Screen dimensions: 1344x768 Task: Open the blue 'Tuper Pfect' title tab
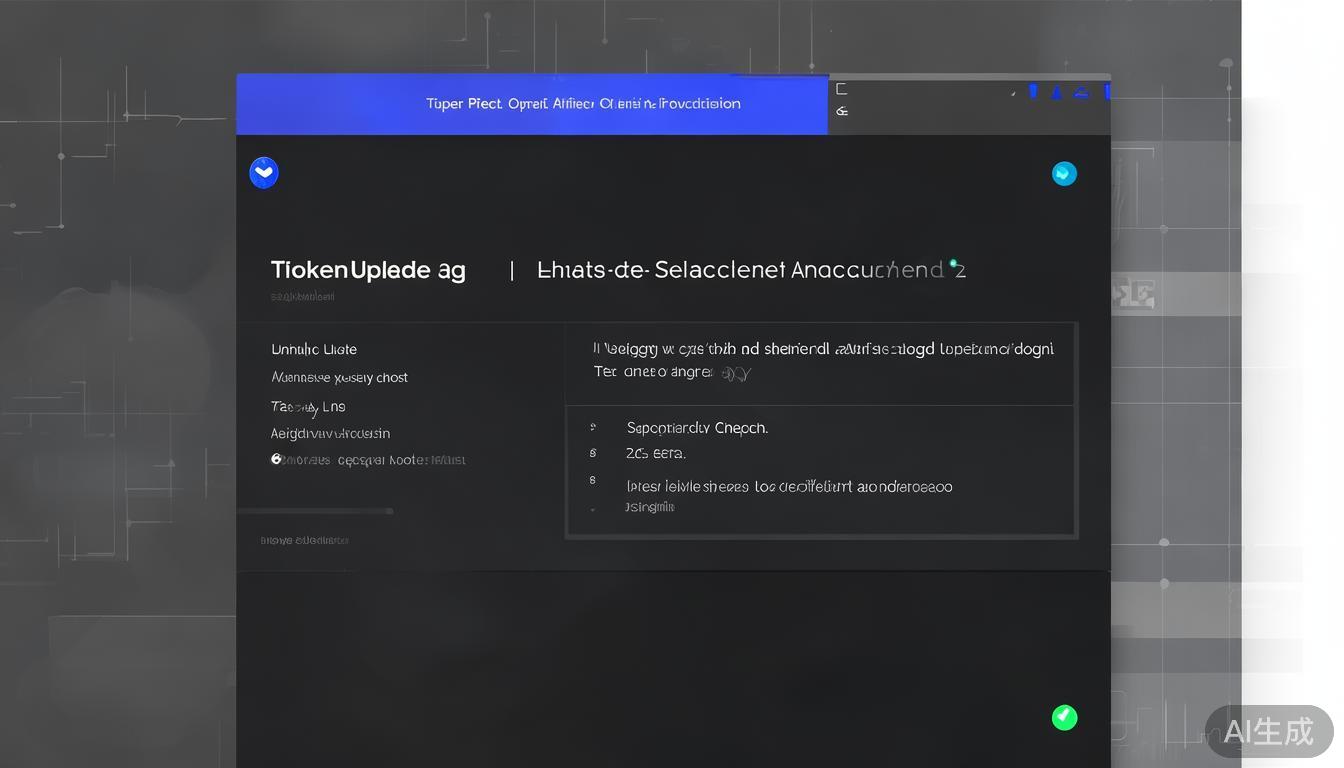point(582,104)
